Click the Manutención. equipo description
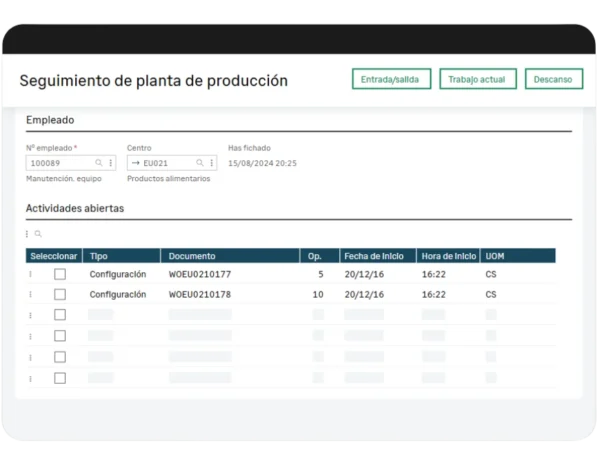Screen dimensions: 600x463 64,179
